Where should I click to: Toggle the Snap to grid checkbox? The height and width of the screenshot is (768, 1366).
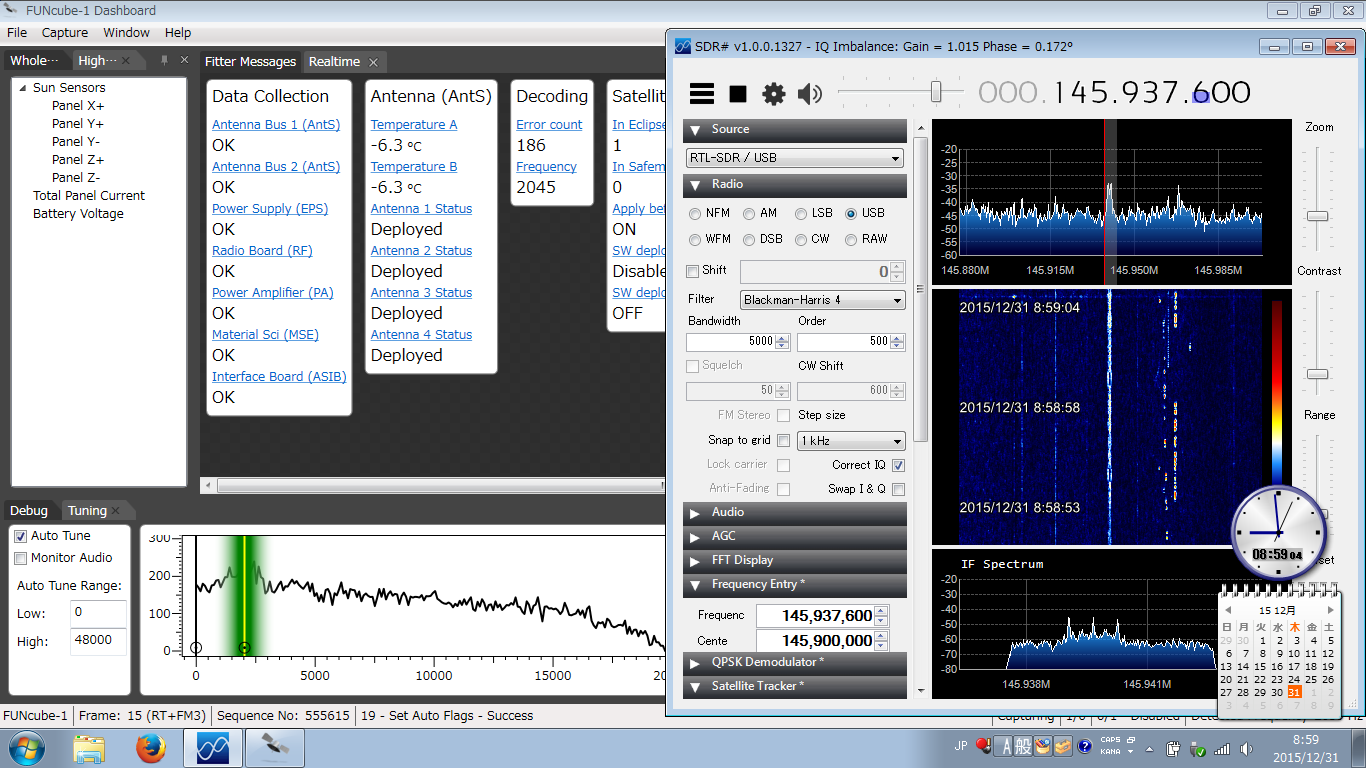(783, 440)
